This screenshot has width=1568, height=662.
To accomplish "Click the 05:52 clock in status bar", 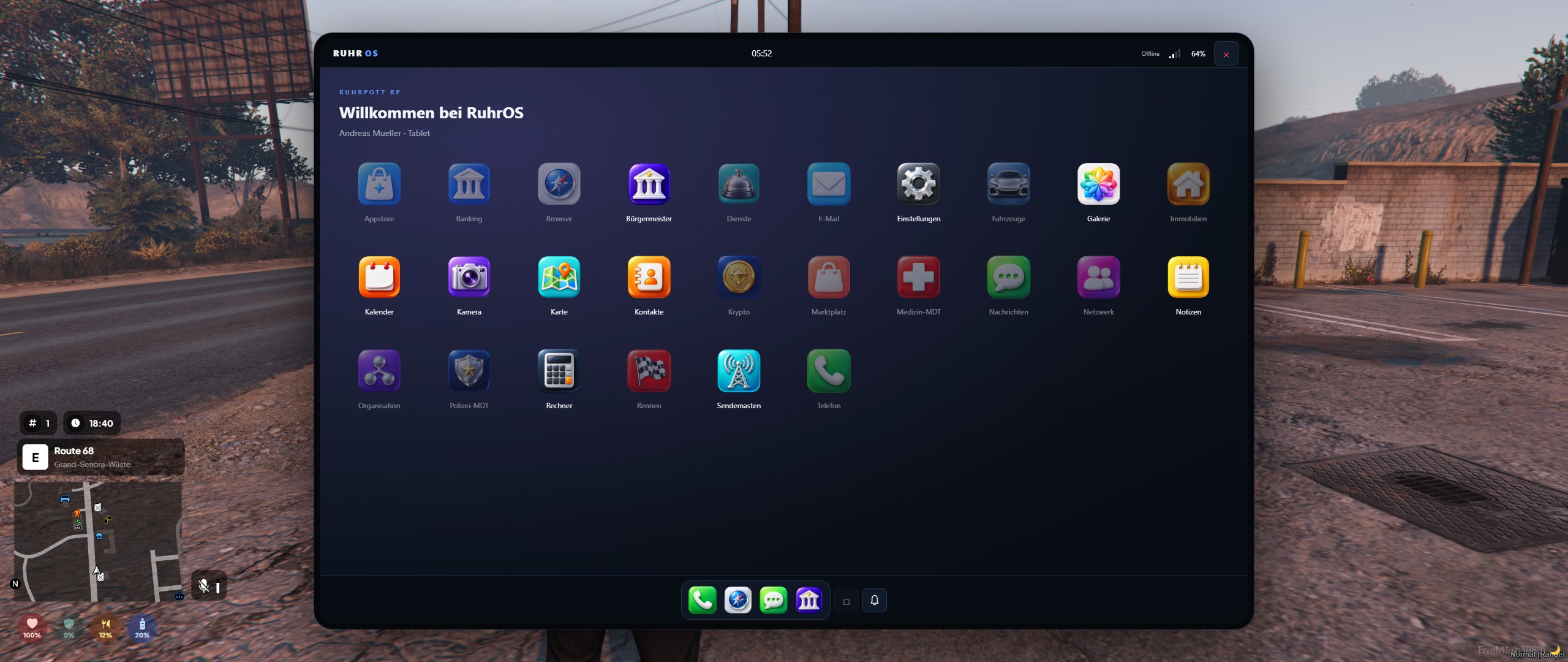I will 762,53.
